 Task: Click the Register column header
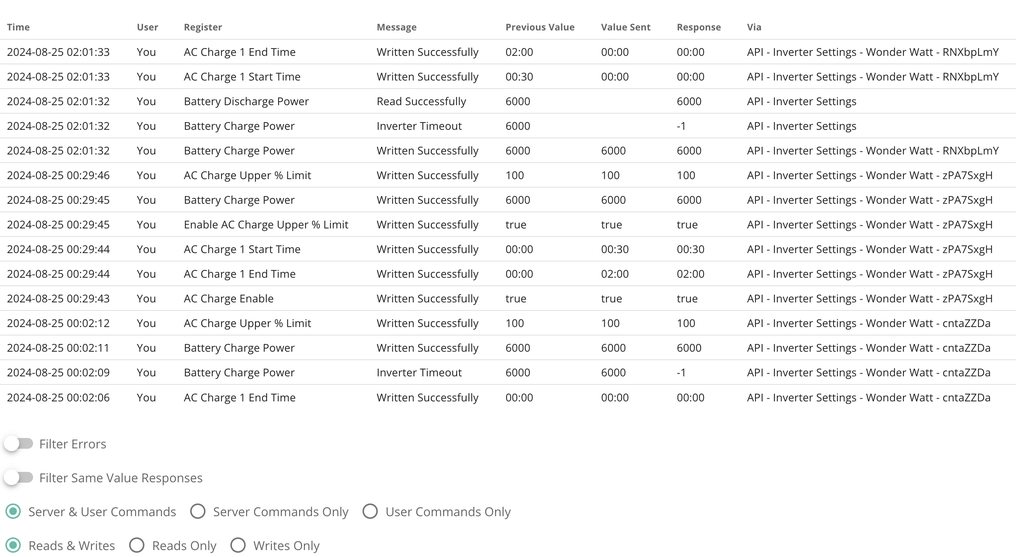pyautogui.click(x=203, y=27)
